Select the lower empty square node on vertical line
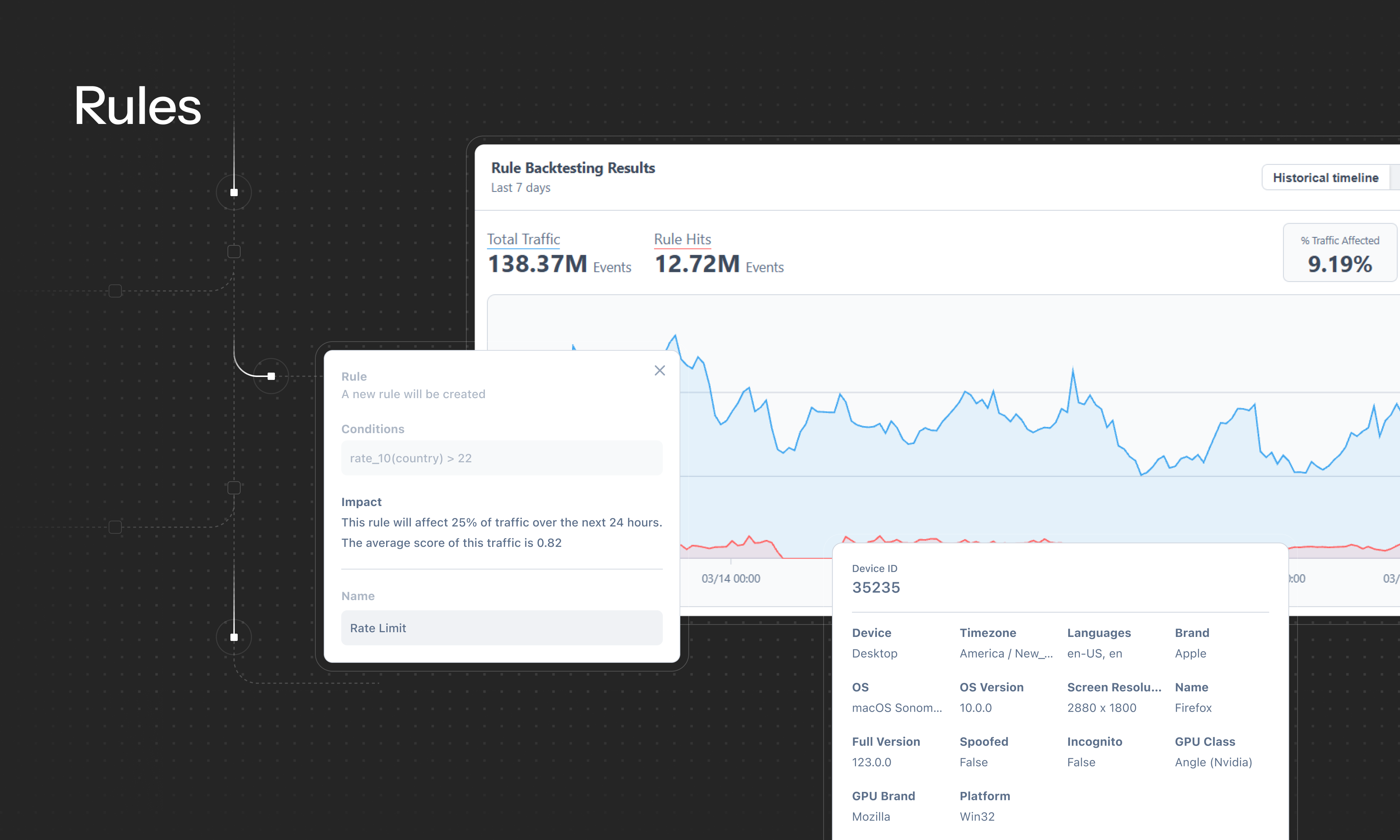1400x840 pixels. [x=234, y=488]
